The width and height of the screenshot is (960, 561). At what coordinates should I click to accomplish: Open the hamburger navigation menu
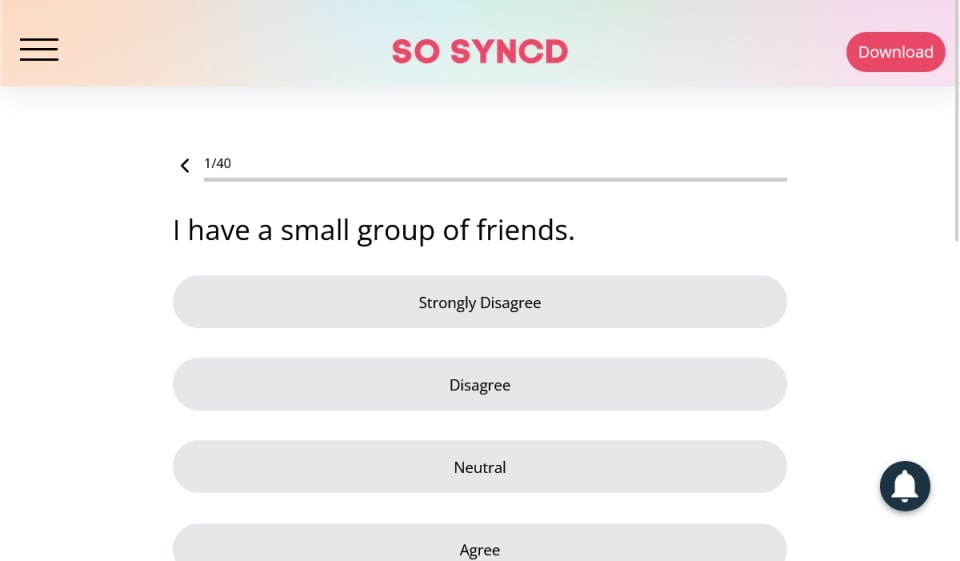[x=39, y=50]
